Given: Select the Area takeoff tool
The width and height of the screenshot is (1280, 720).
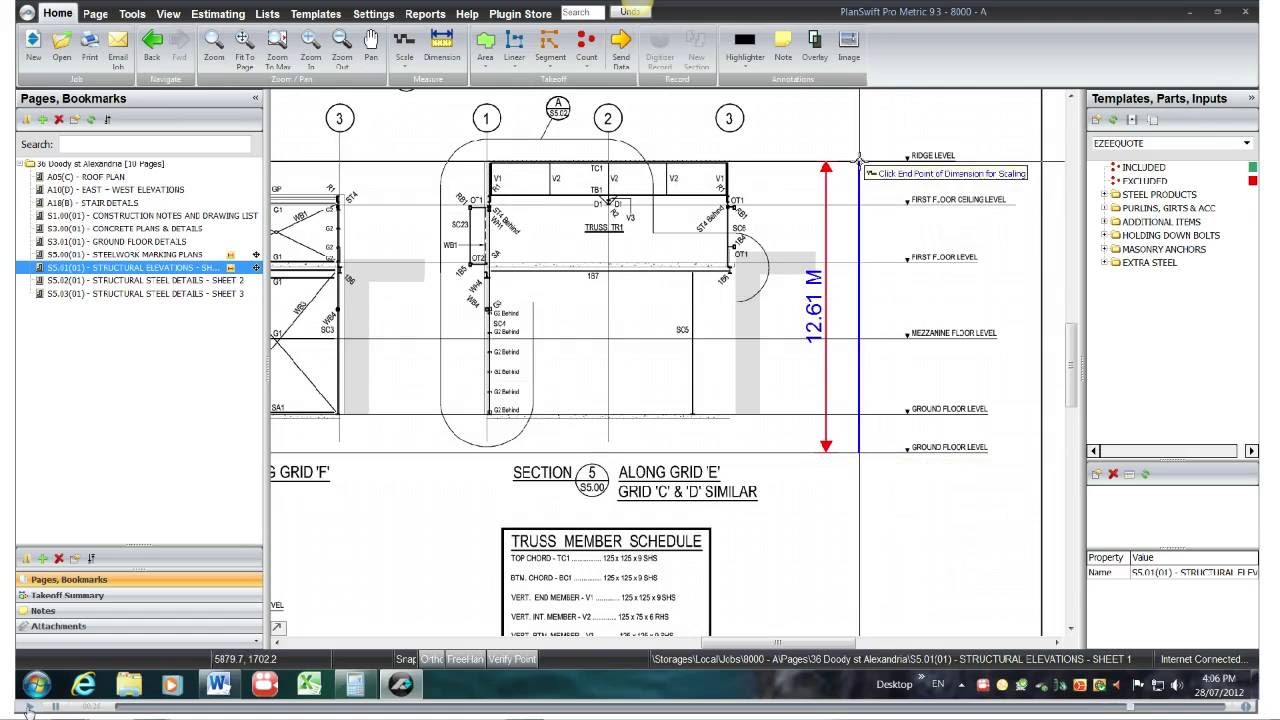Looking at the screenshot, I should pyautogui.click(x=485, y=40).
